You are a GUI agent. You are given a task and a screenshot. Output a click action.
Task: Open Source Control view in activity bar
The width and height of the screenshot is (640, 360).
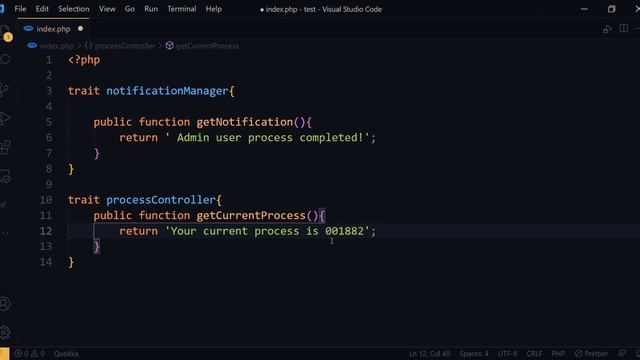coord(5,89)
